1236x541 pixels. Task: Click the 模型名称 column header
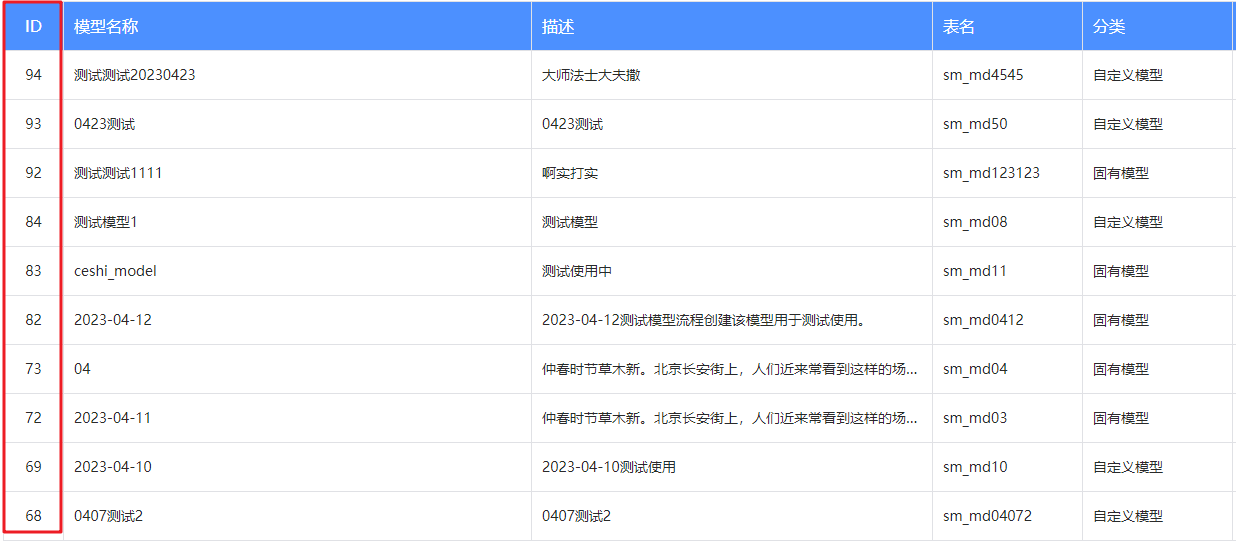point(106,27)
